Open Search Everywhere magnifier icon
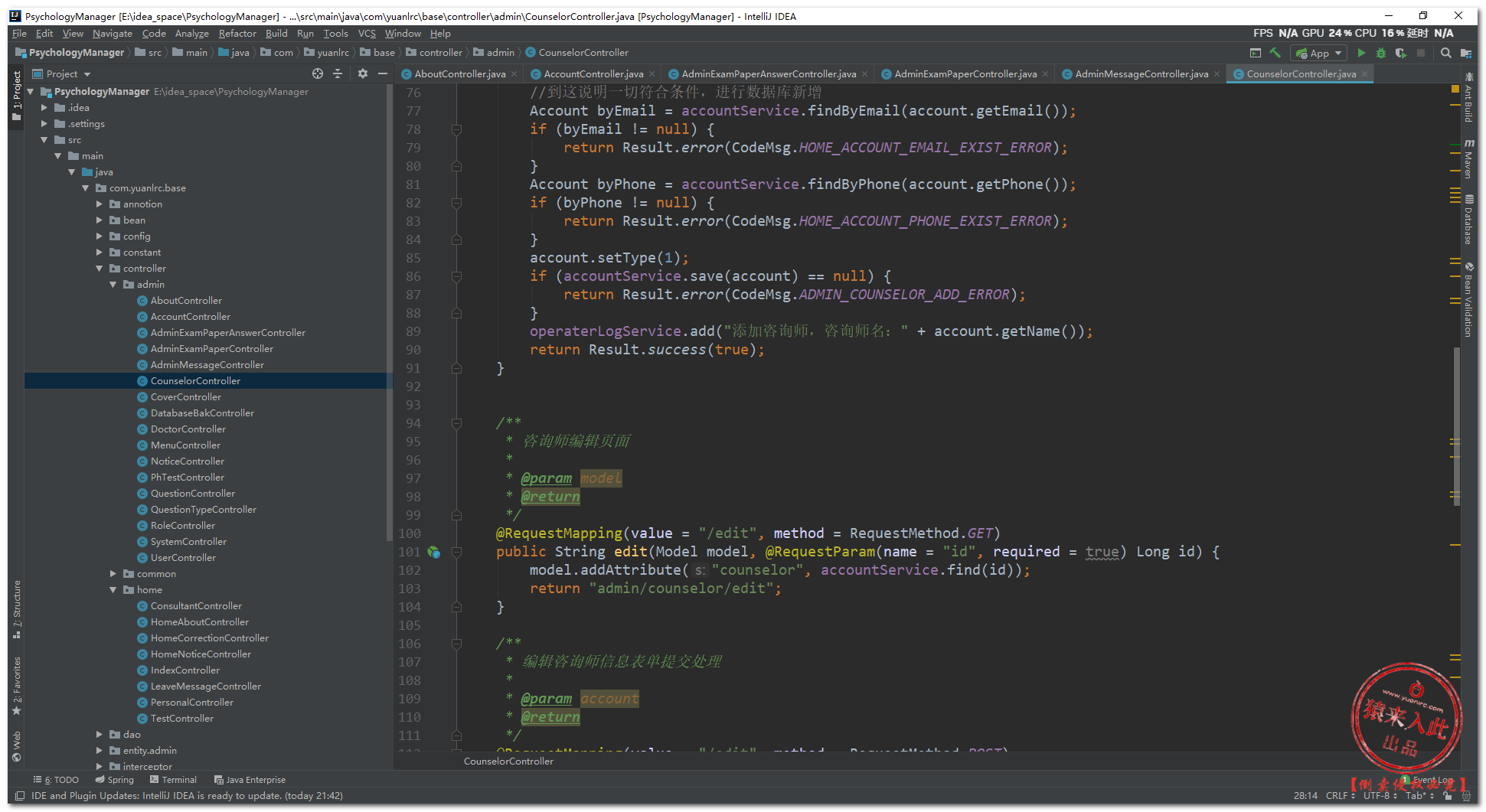Viewport: 1486px width, 812px height. (x=1445, y=53)
